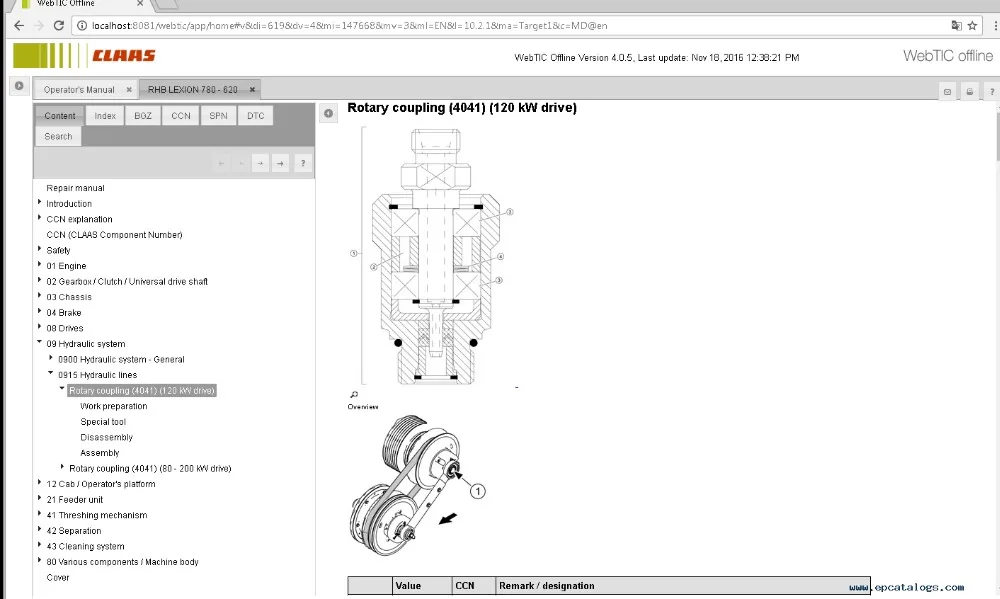
Task: Open the Work preparation page
Action: (x=114, y=406)
